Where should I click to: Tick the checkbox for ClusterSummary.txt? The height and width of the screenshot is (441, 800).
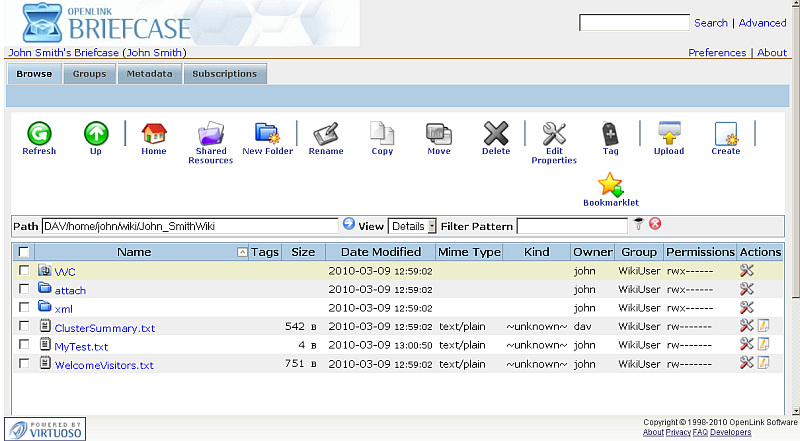pos(24,327)
